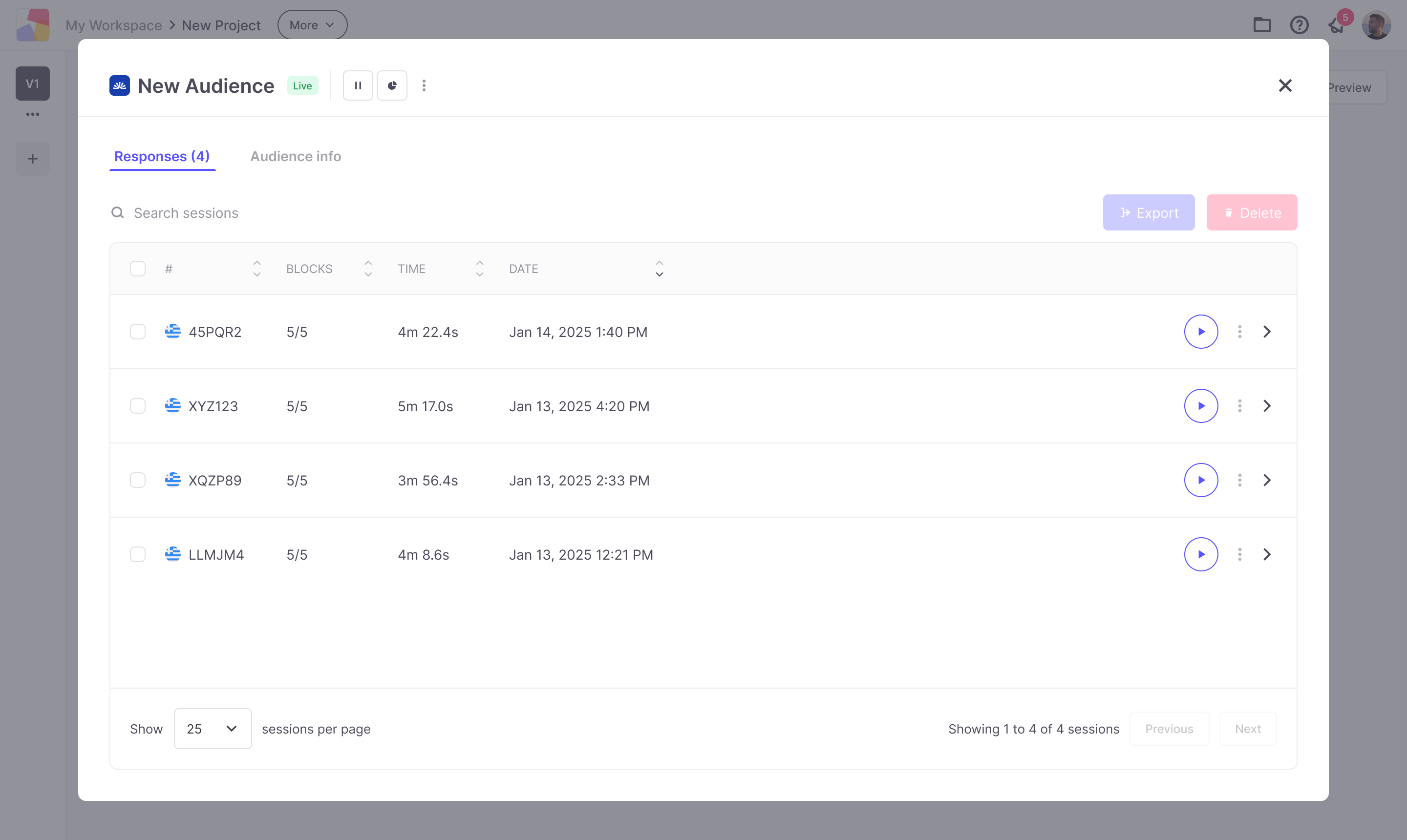Screen dimensions: 1407x840
Task: Open details of session LLMJM4 via chevron
Action: [1267, 554]
